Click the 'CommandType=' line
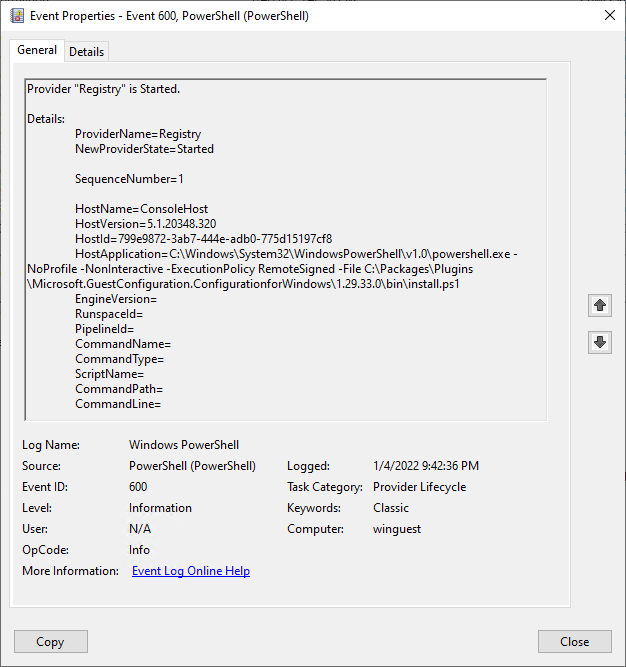Screen dimensions: 626x667 [119, 359]
